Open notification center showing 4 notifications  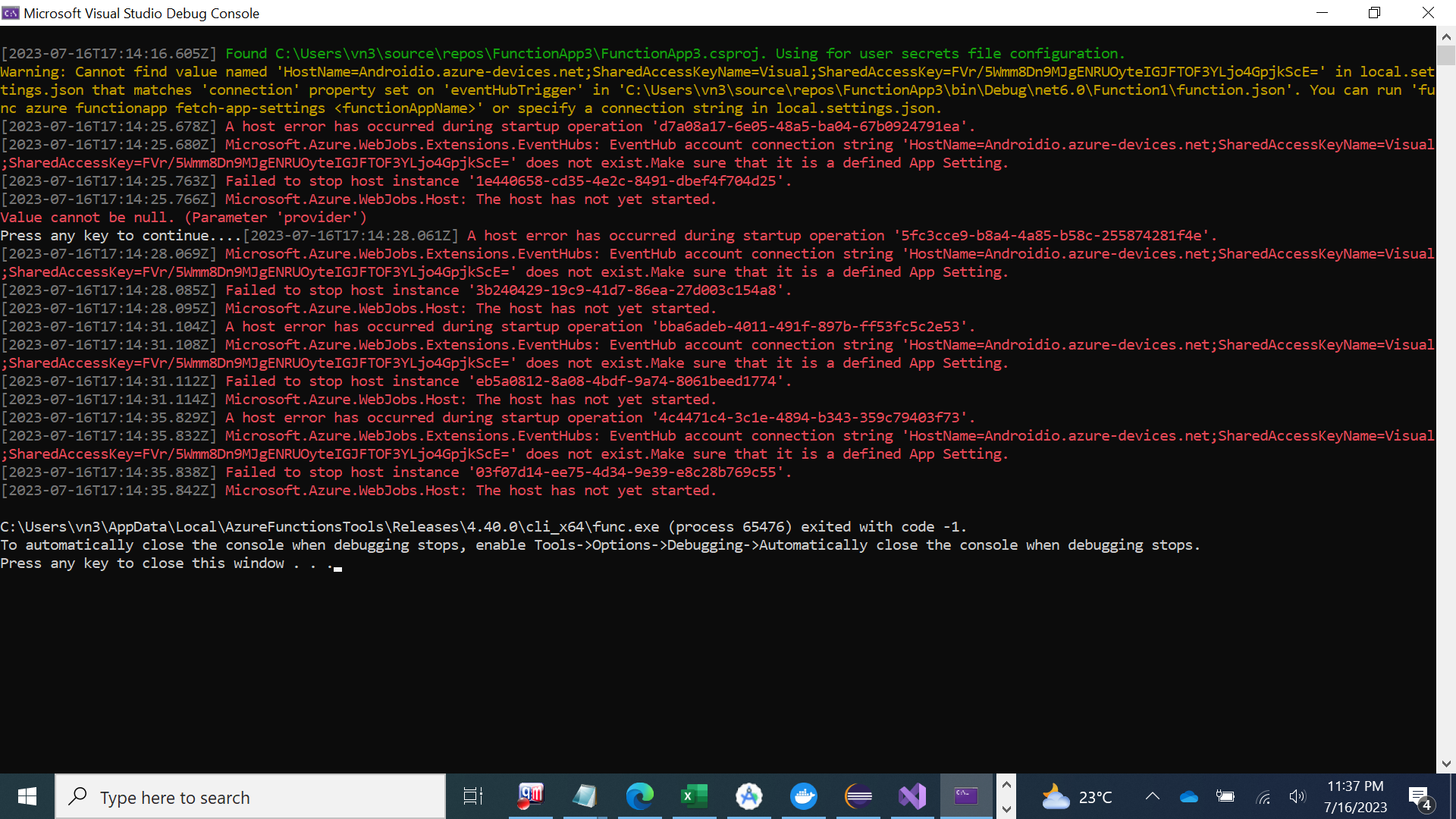[1420, 796]
